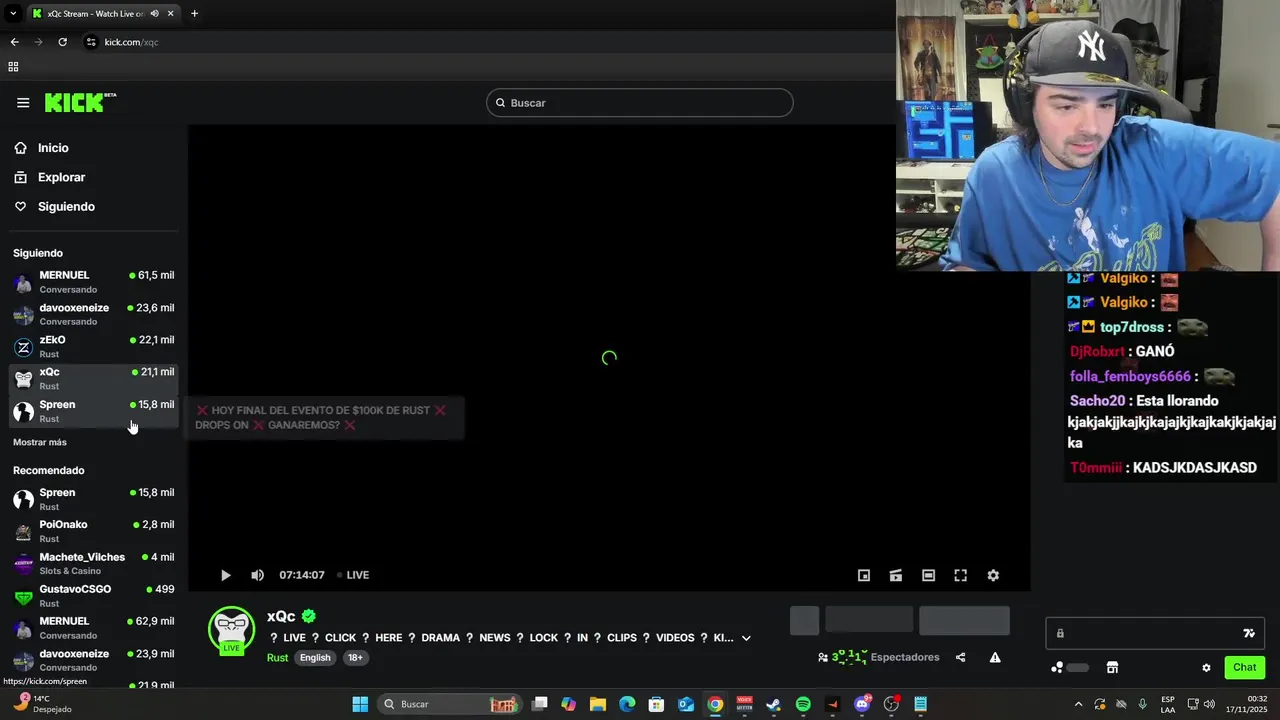The width and height of the screenshot is (1280, 720).
Task: Open the browser tab search dropdown
Action: (13, 13)
